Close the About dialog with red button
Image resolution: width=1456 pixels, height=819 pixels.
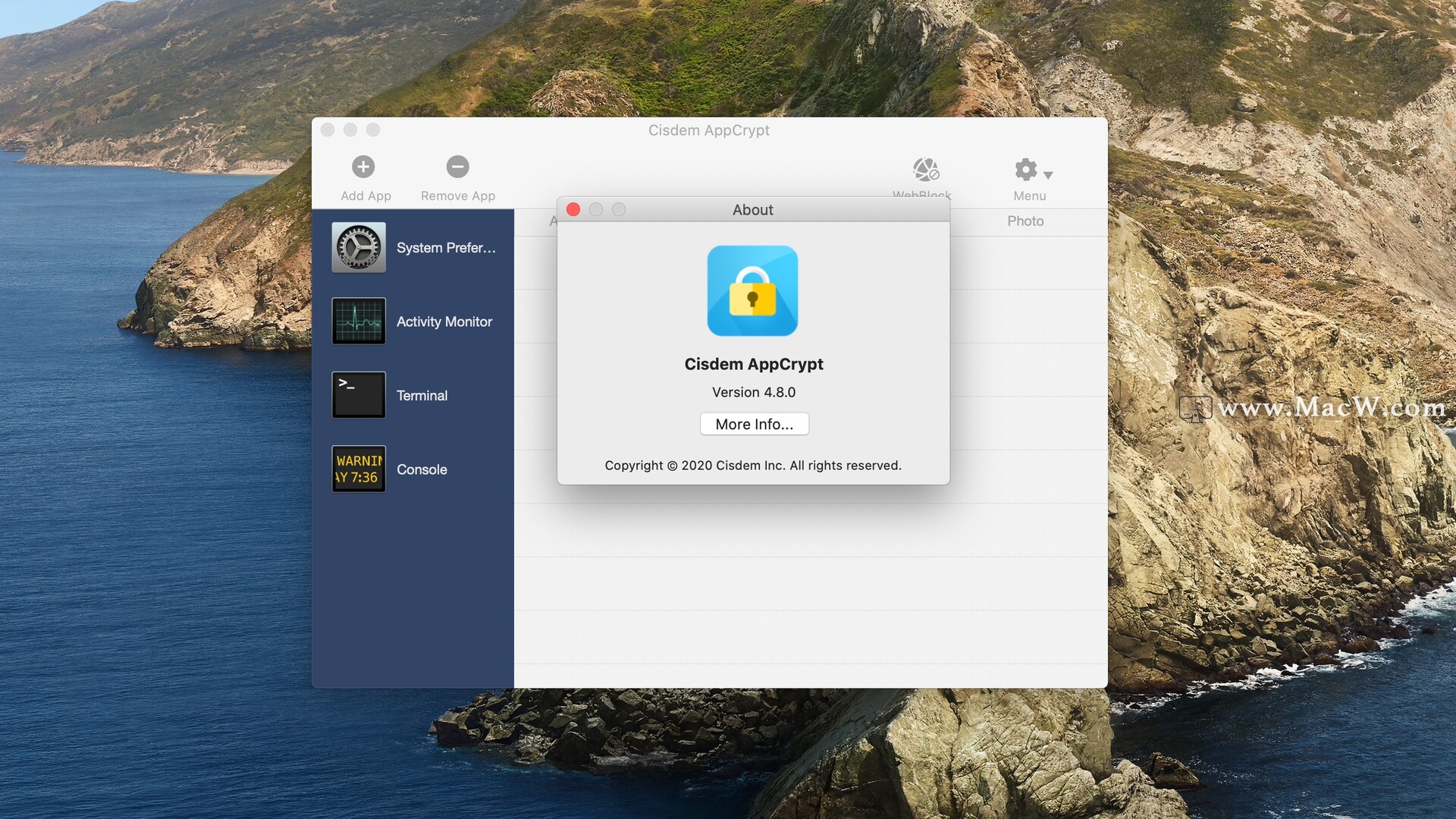click(573, 210)
